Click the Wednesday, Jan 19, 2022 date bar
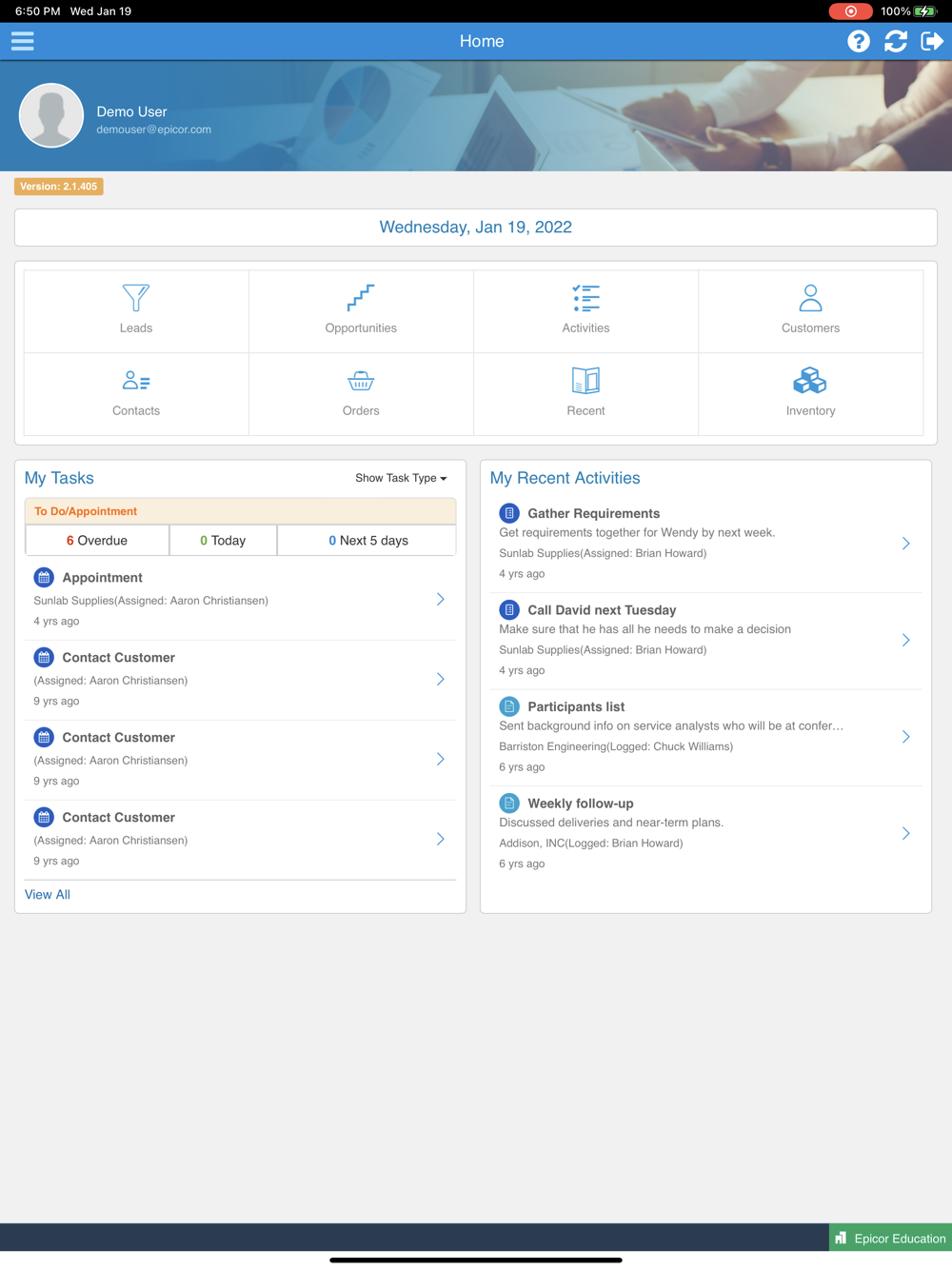 (476, 228)
